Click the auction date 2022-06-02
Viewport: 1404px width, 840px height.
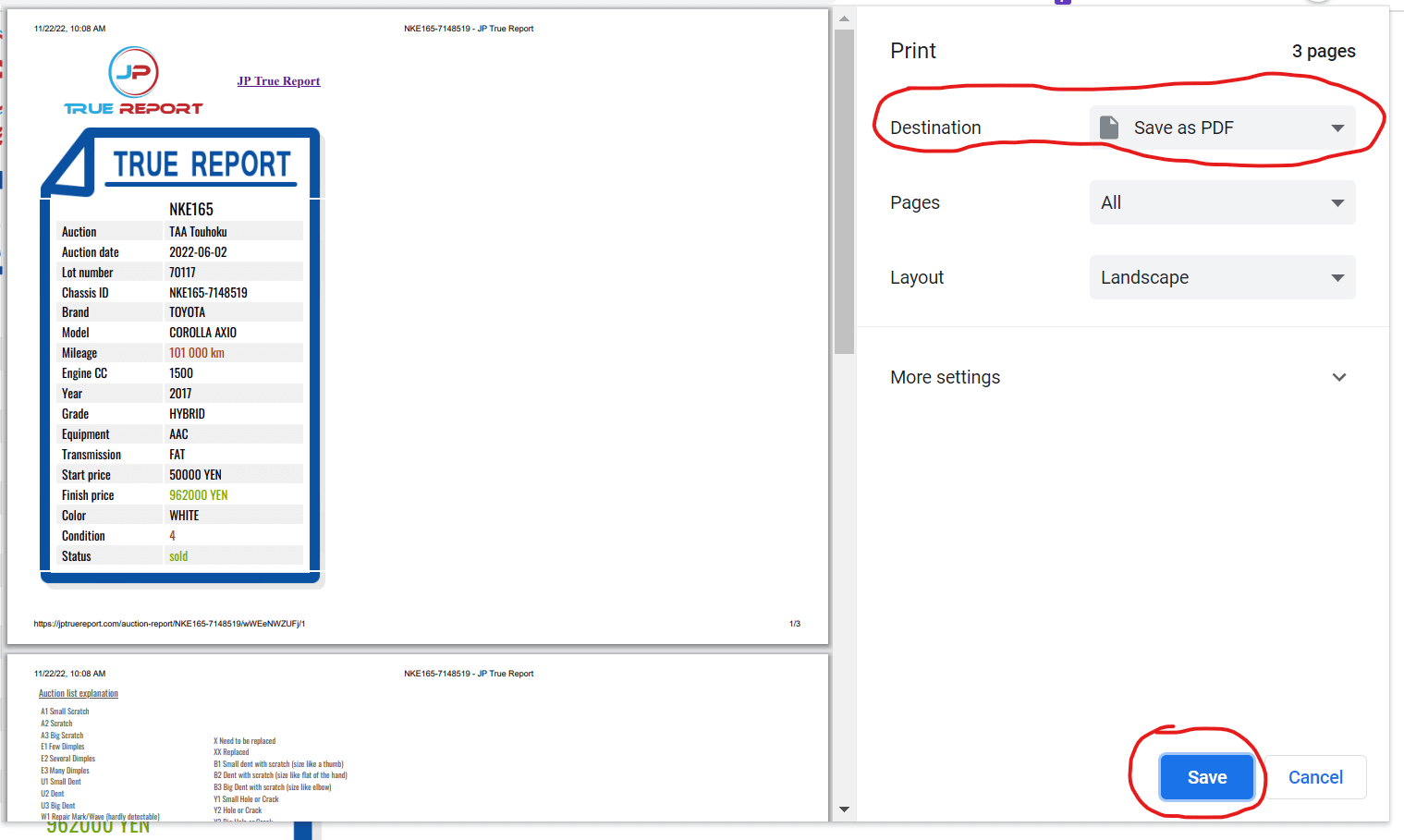tap(198, 252)
